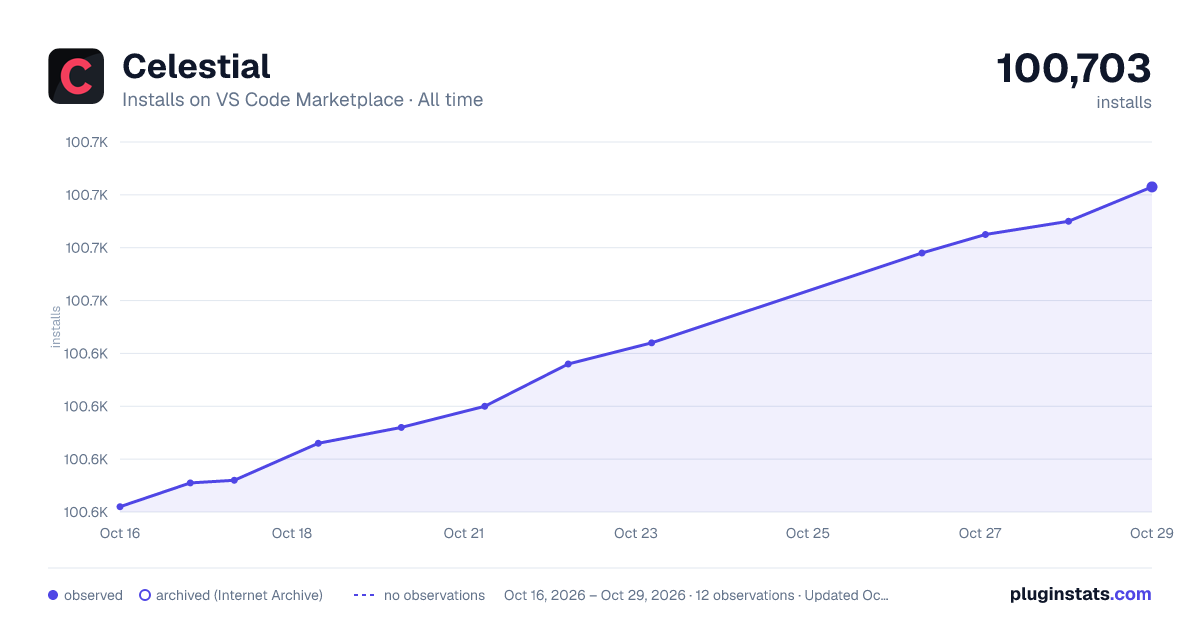1200x630 pixels.
Task: Click the filled observed legend dot
Action: [53, 595]
